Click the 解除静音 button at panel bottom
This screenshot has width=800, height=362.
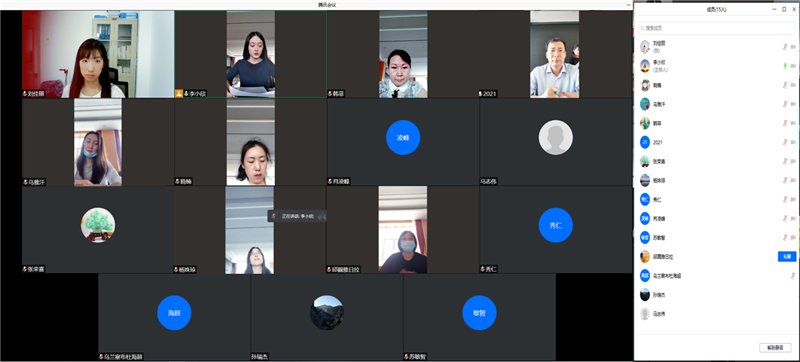click(x=775, y=347)
